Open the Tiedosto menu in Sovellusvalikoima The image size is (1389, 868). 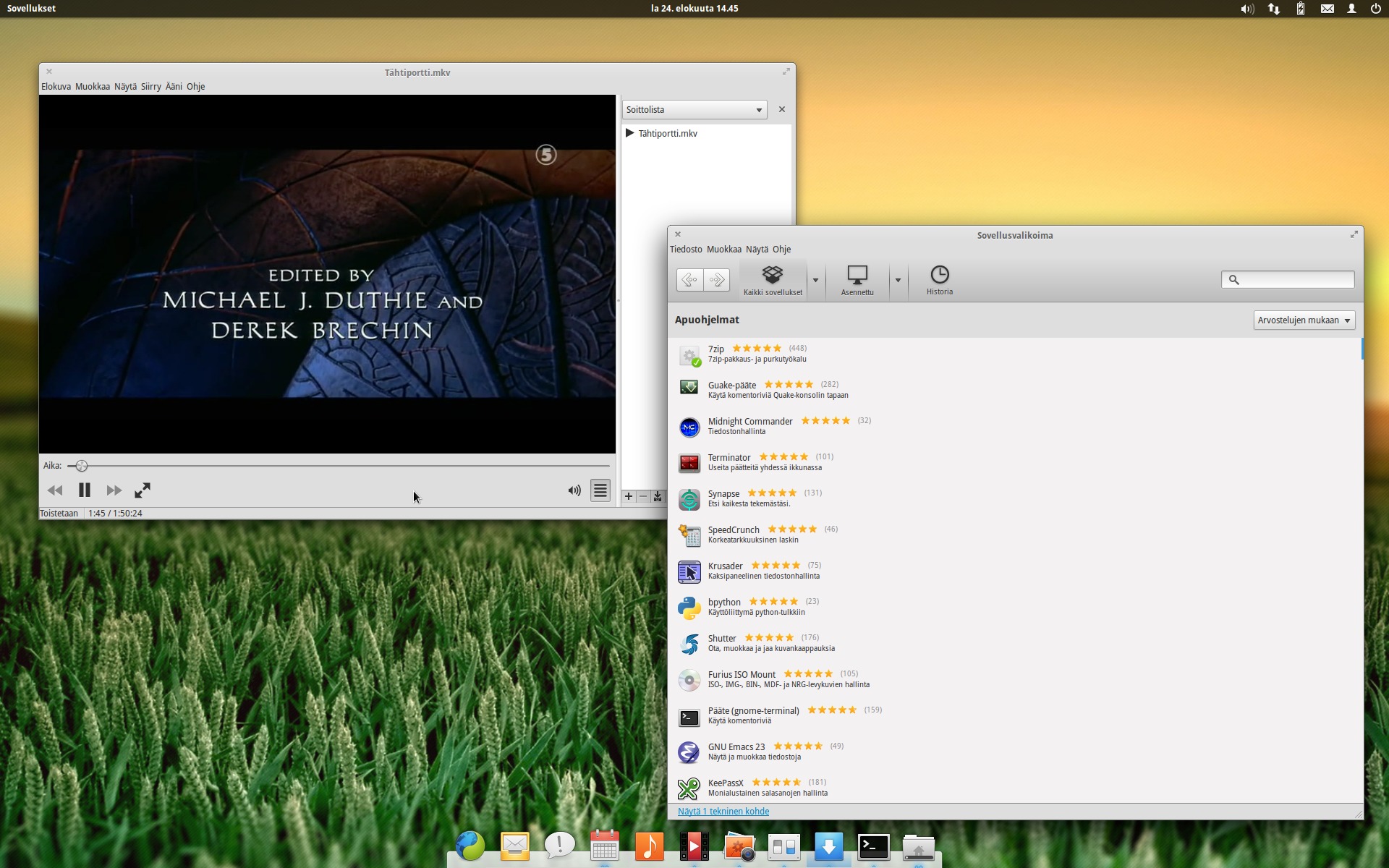pos(686,249)
